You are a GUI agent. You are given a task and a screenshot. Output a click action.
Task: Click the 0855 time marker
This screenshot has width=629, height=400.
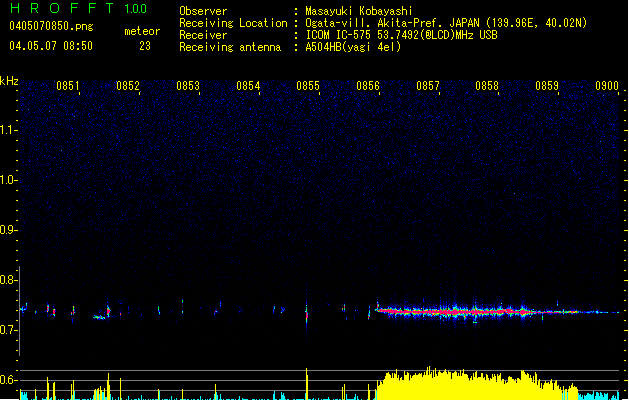308,87
